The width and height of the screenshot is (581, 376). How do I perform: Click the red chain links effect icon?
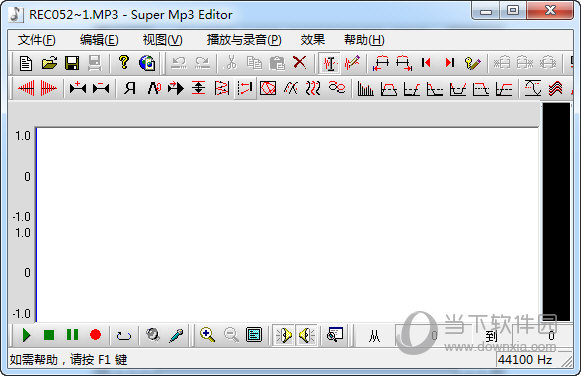[x=337, y=88]
